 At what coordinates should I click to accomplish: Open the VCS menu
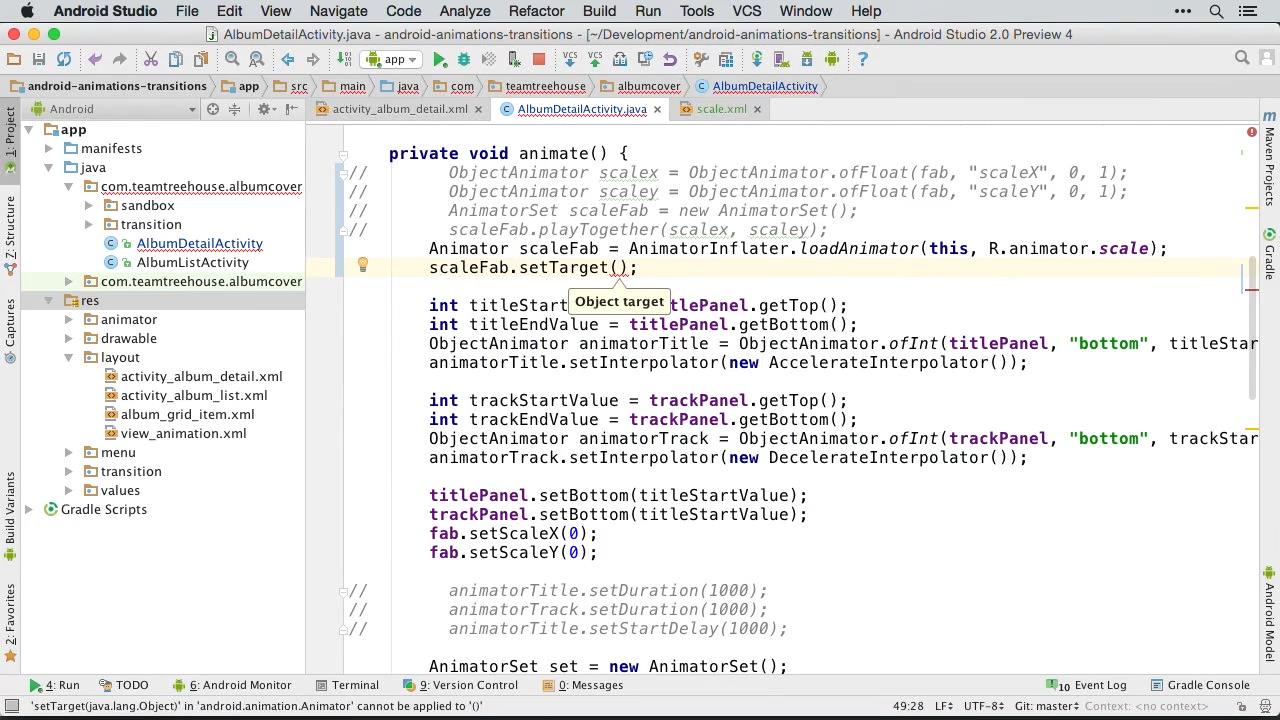(x=746, y=11)
